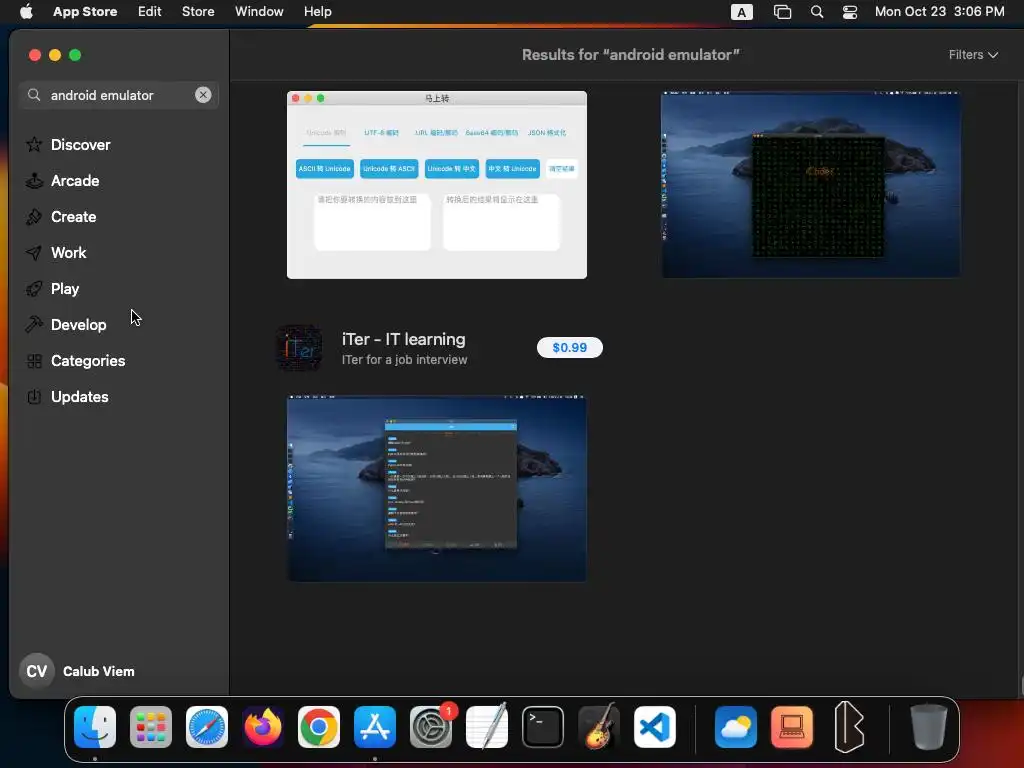Open the Help menu

coord(317,12)
